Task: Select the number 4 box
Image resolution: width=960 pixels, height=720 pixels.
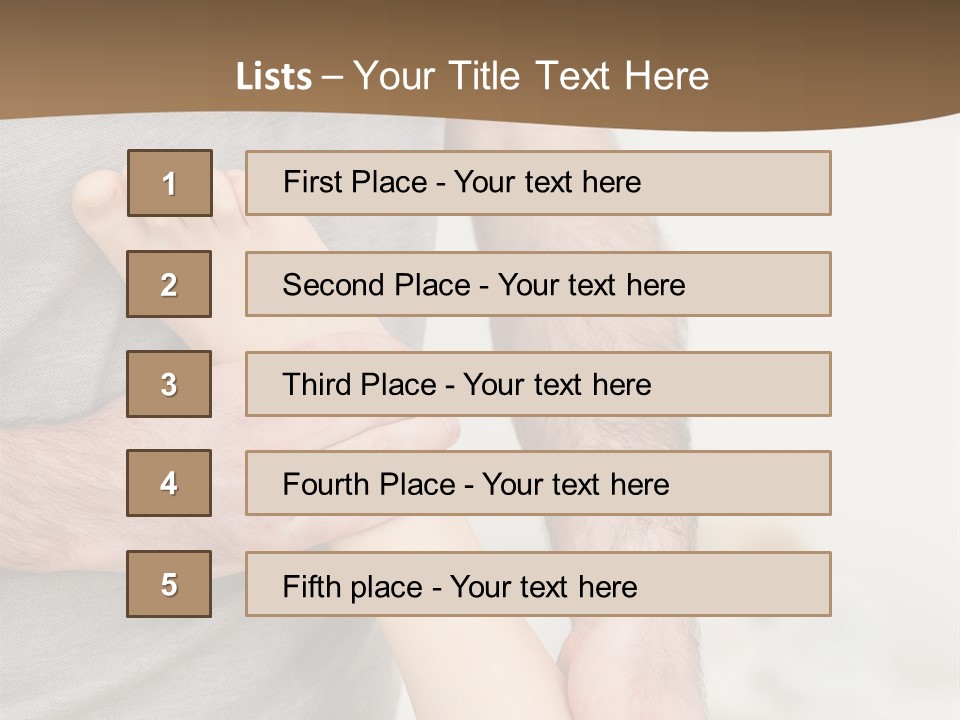Action: coord(169,483)
